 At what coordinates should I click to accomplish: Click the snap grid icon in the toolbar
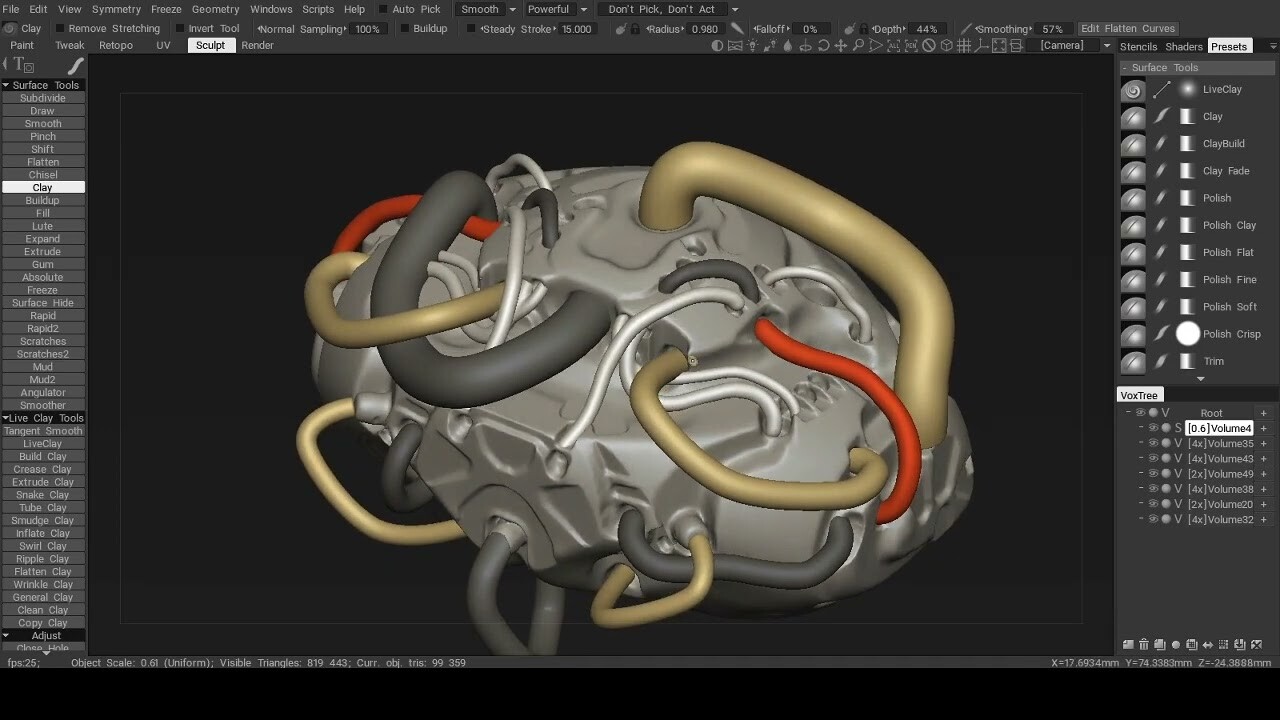pyautogui.click(x=964, y=45)
